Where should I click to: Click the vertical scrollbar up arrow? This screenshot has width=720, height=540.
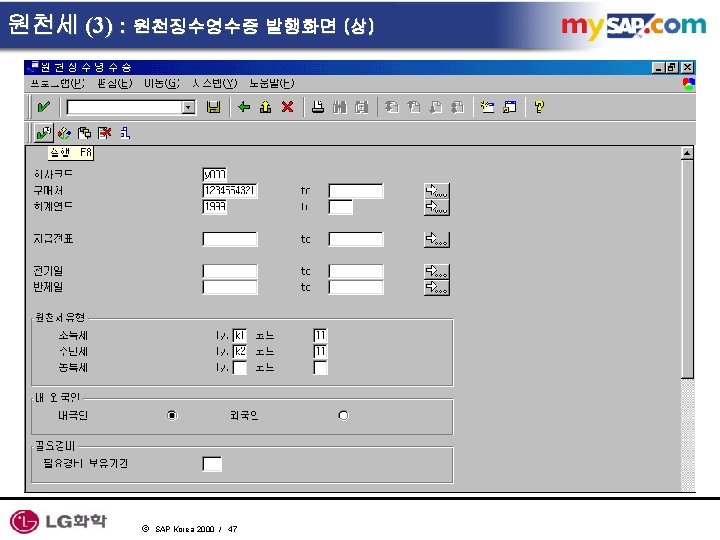687,153
